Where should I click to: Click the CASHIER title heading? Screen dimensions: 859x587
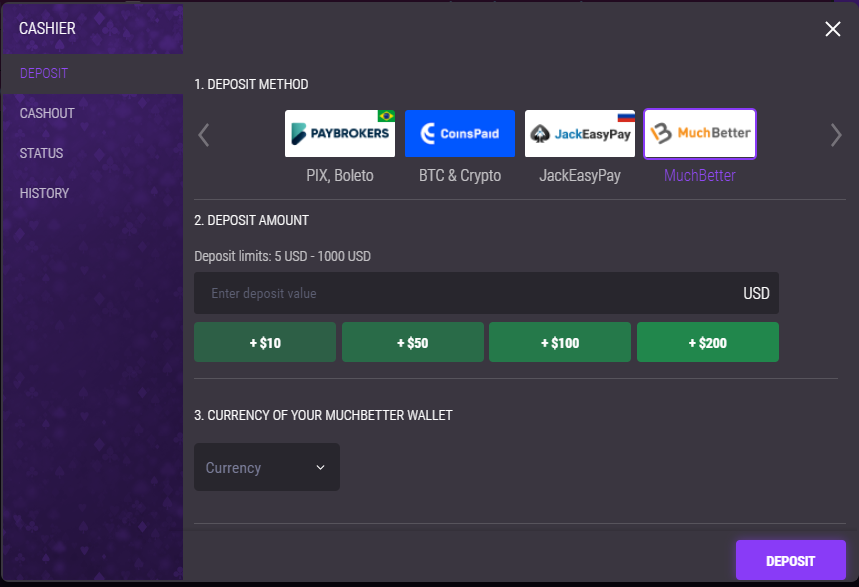[x=47, y=29]
